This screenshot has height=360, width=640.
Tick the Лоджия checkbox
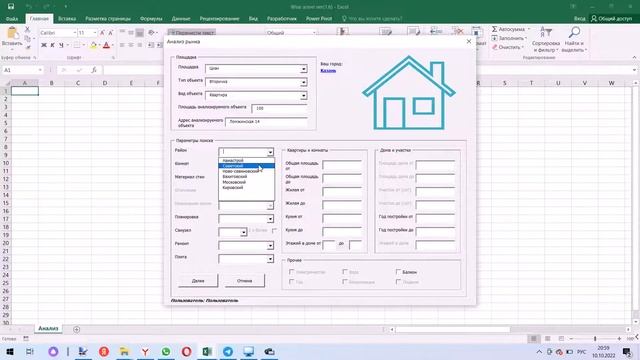[x=398, y=282]
